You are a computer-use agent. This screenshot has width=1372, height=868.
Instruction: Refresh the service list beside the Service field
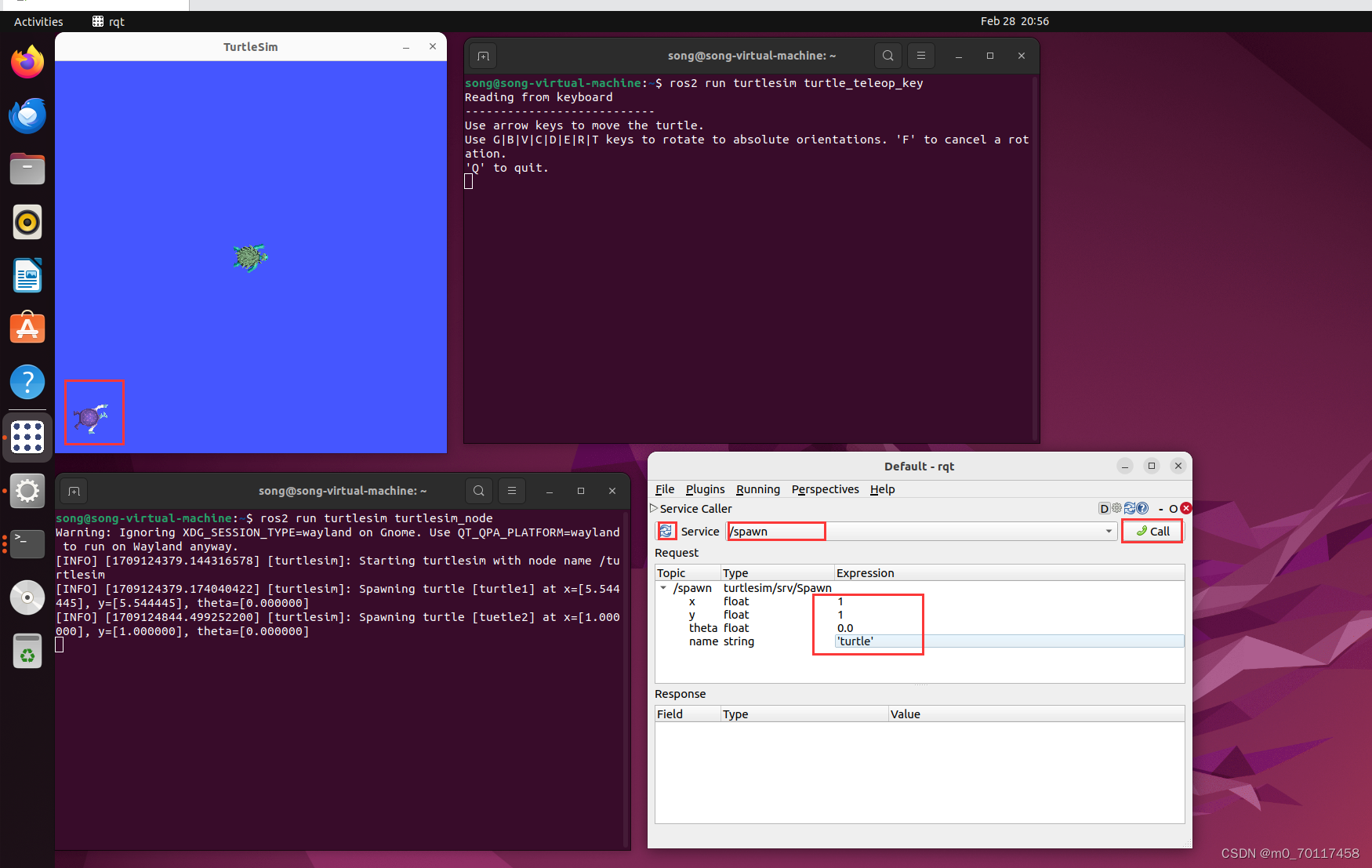pyautogui.click(x=666, y=531)
